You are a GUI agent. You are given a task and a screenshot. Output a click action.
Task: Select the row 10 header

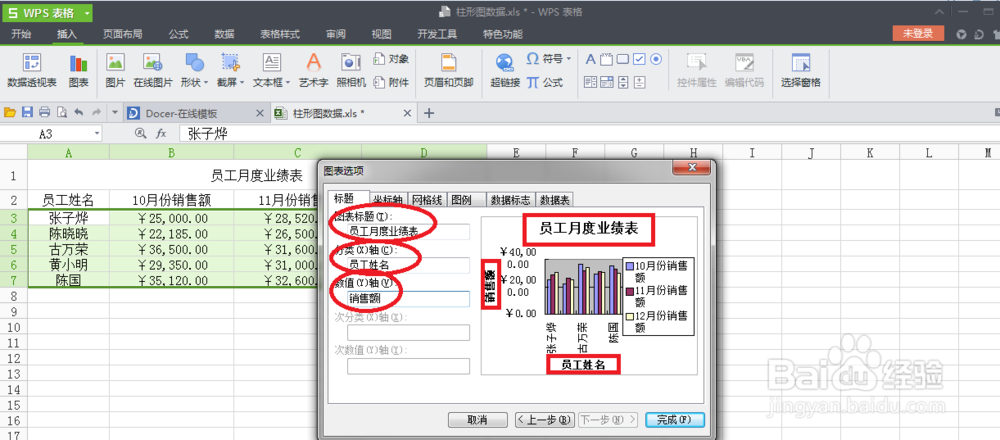pos(13,327)
